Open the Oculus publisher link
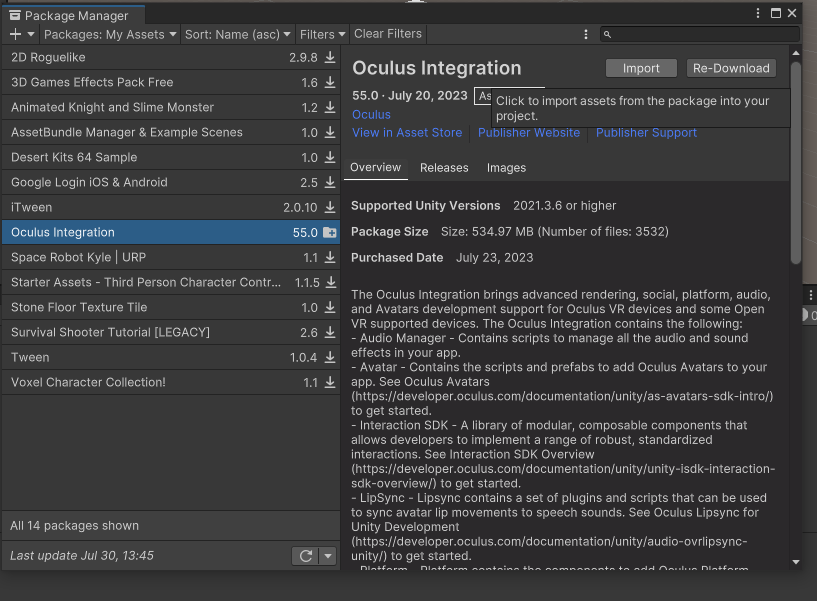Viewport: 817px width, 601px height. tap(371, 115)
